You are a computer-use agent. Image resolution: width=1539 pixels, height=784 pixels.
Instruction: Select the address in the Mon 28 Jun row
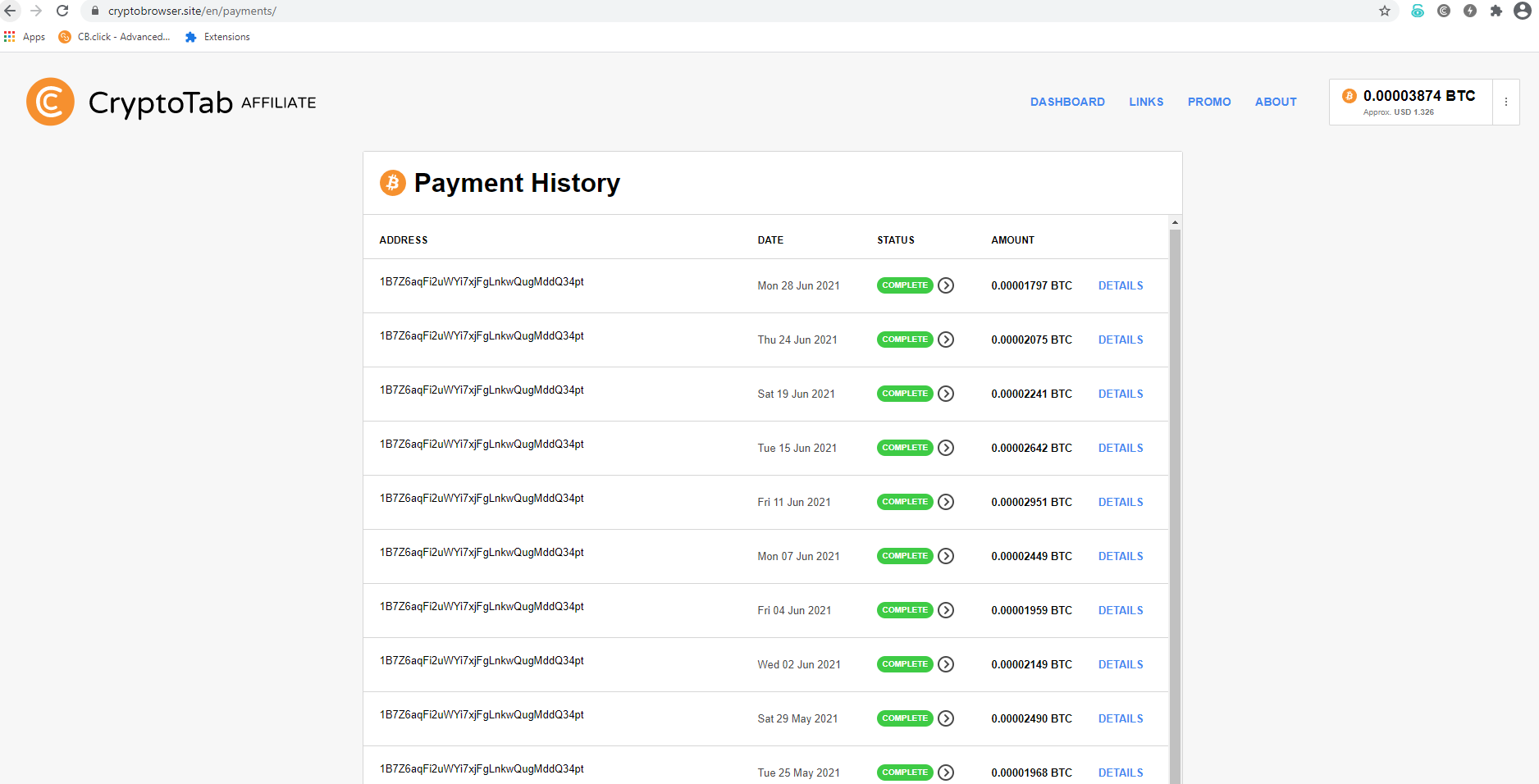482,282
